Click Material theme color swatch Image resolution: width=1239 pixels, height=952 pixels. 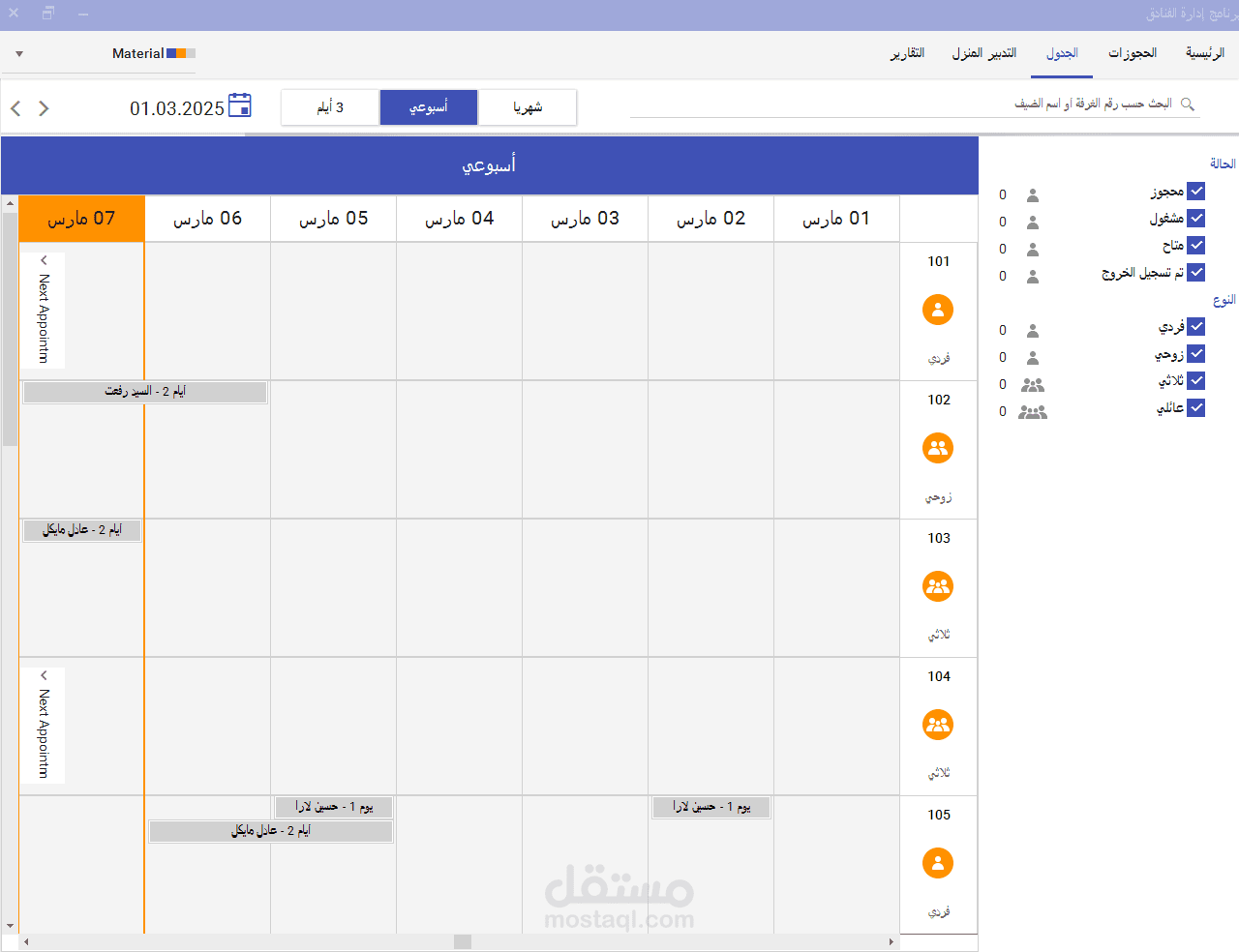tap(181, 53)
